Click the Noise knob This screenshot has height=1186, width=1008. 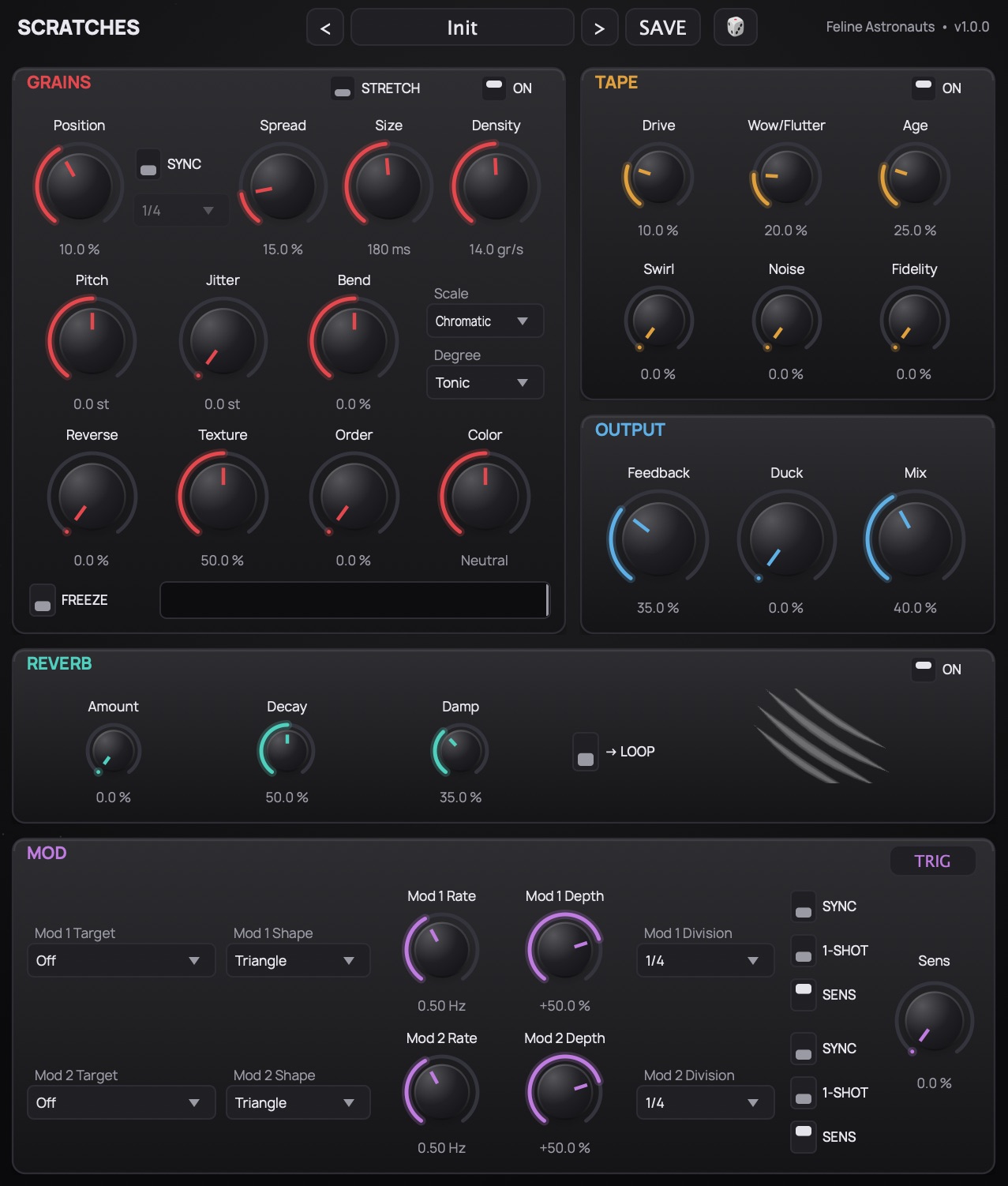pos(786,321)
